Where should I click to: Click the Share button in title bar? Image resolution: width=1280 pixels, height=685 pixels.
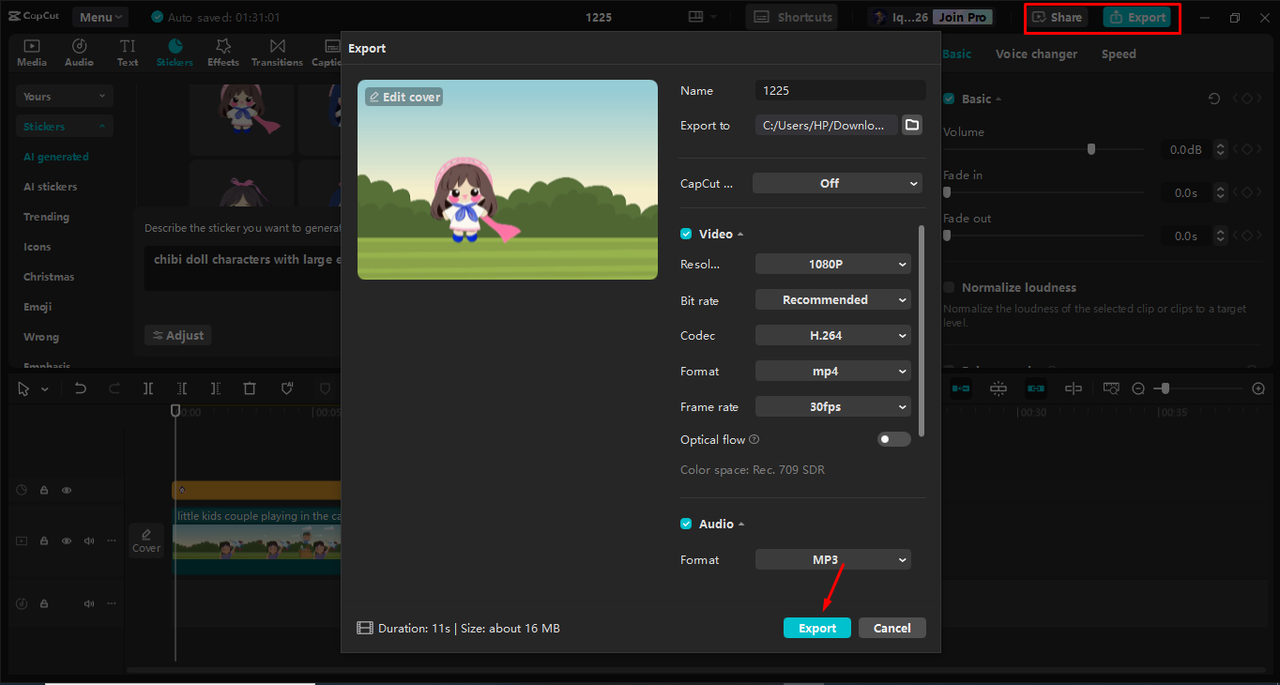click(1057, 17)
